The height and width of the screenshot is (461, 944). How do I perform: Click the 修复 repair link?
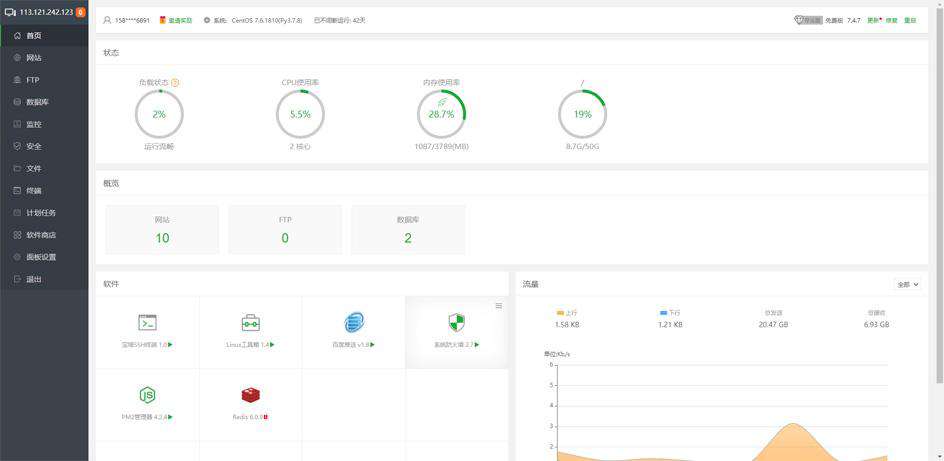tap(891, 20)
